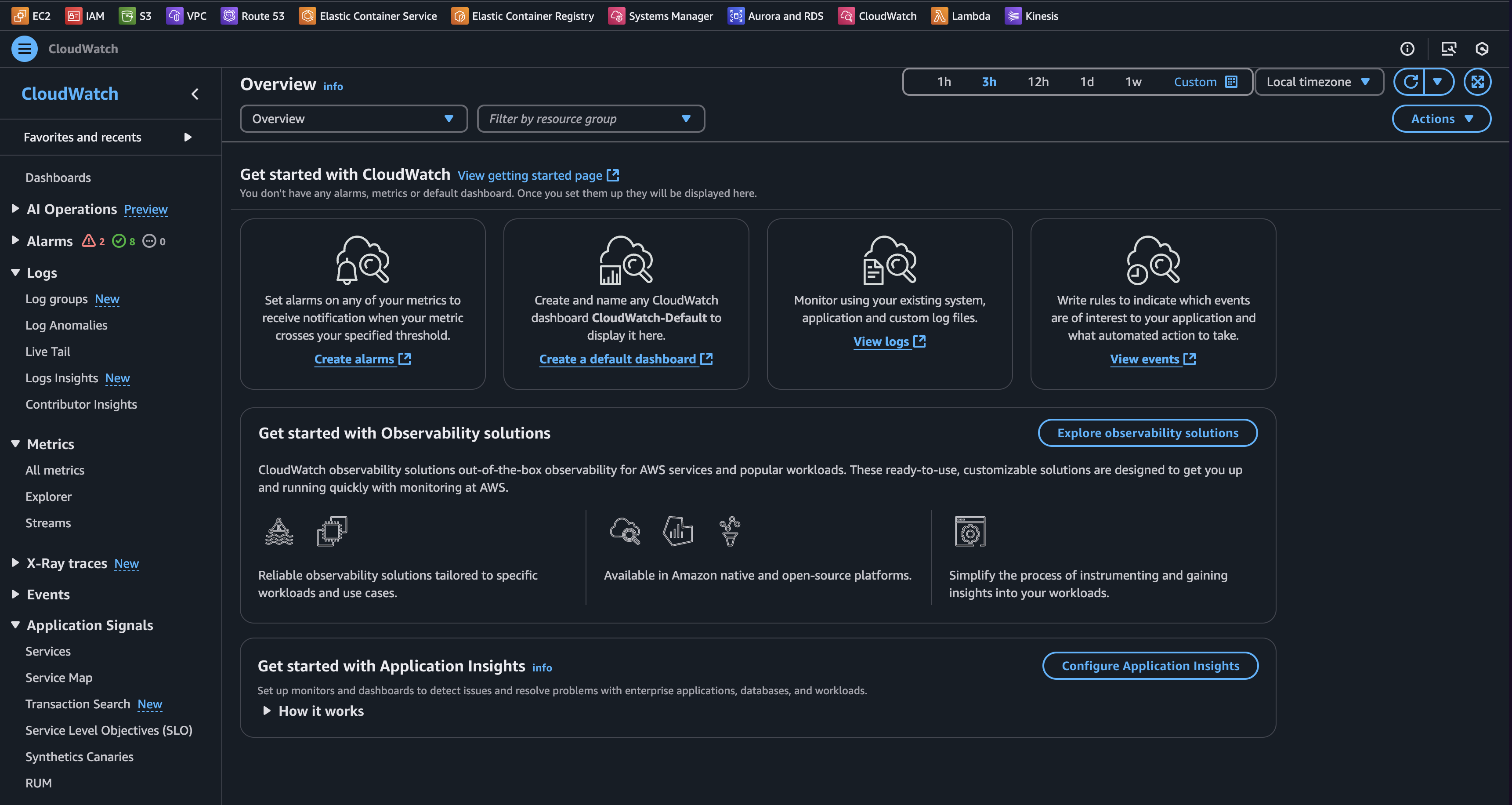
Task: Switch the time range to 1w
Action: tap(1133, 82)
